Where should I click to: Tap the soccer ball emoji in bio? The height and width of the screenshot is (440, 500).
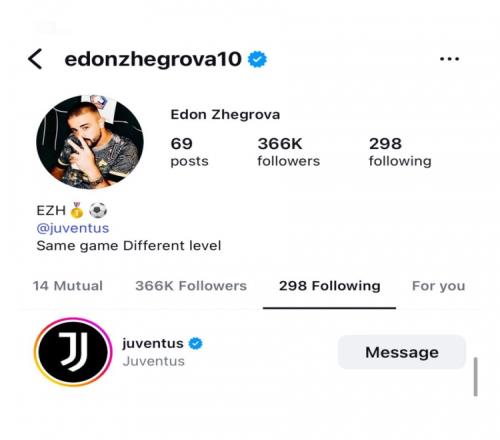tap(98, 210)
